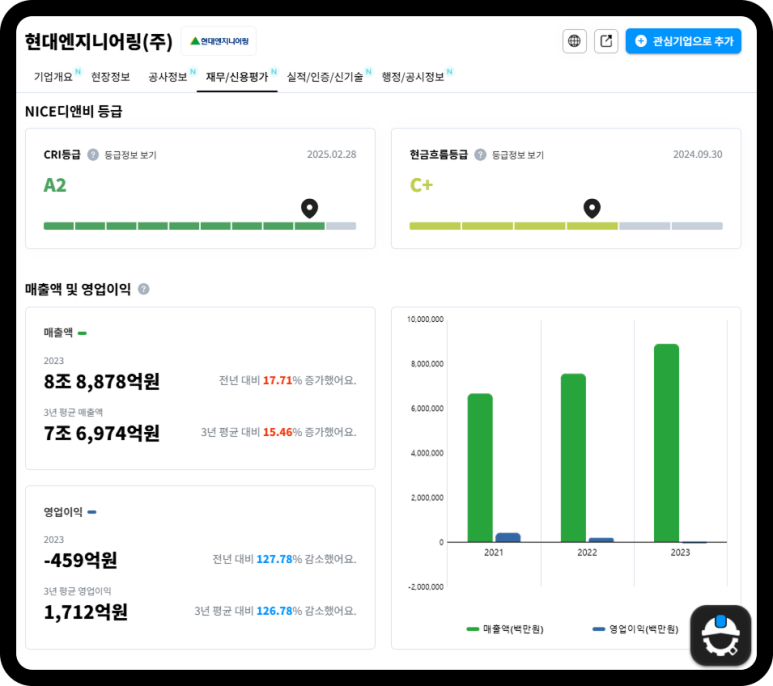Click the A2 grade value
The width and height of the screenshot is (773, 686).
pos(55,185)
